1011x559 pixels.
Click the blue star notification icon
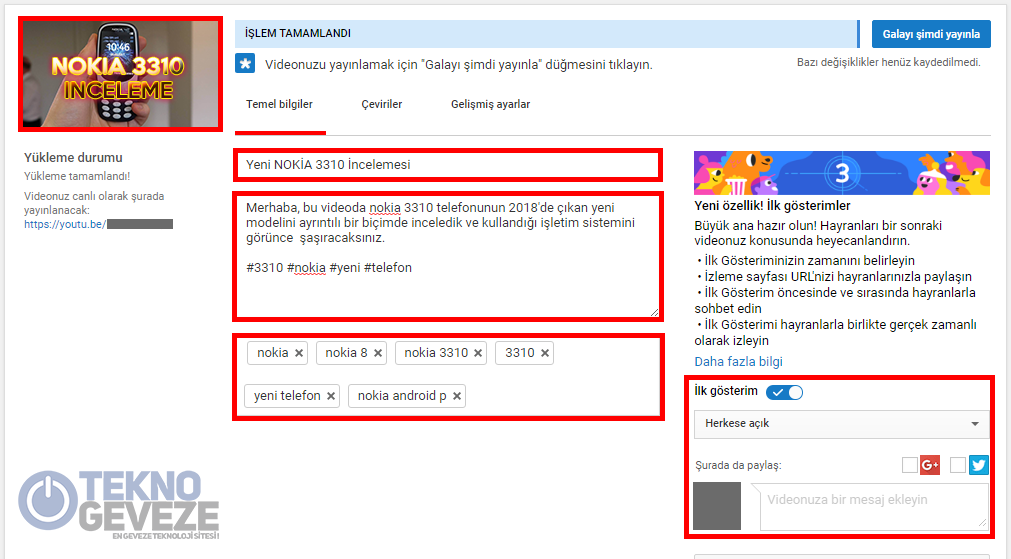pyautogui.click(x=245, y=64)
